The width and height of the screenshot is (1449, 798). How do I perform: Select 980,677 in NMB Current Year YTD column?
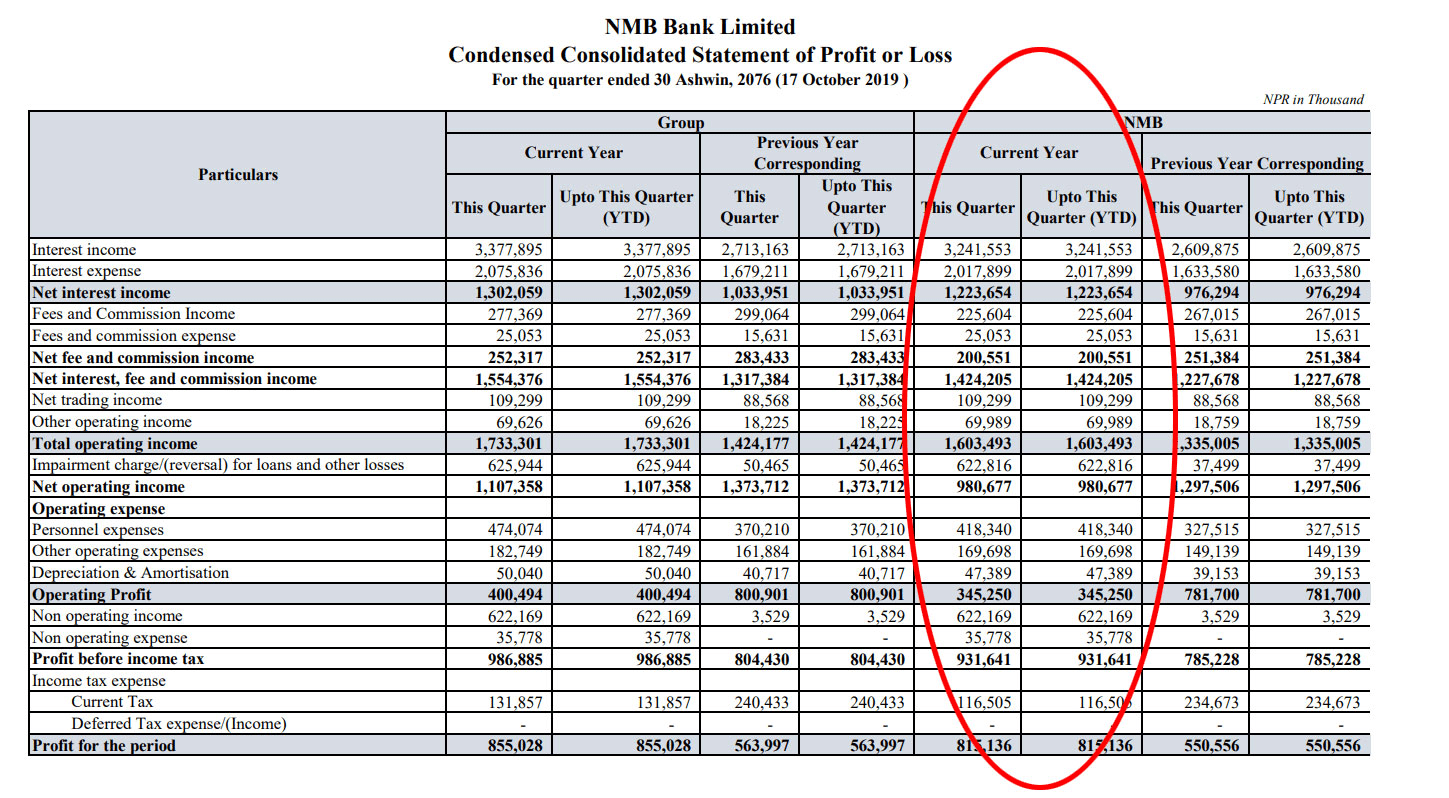point(1104,487)
